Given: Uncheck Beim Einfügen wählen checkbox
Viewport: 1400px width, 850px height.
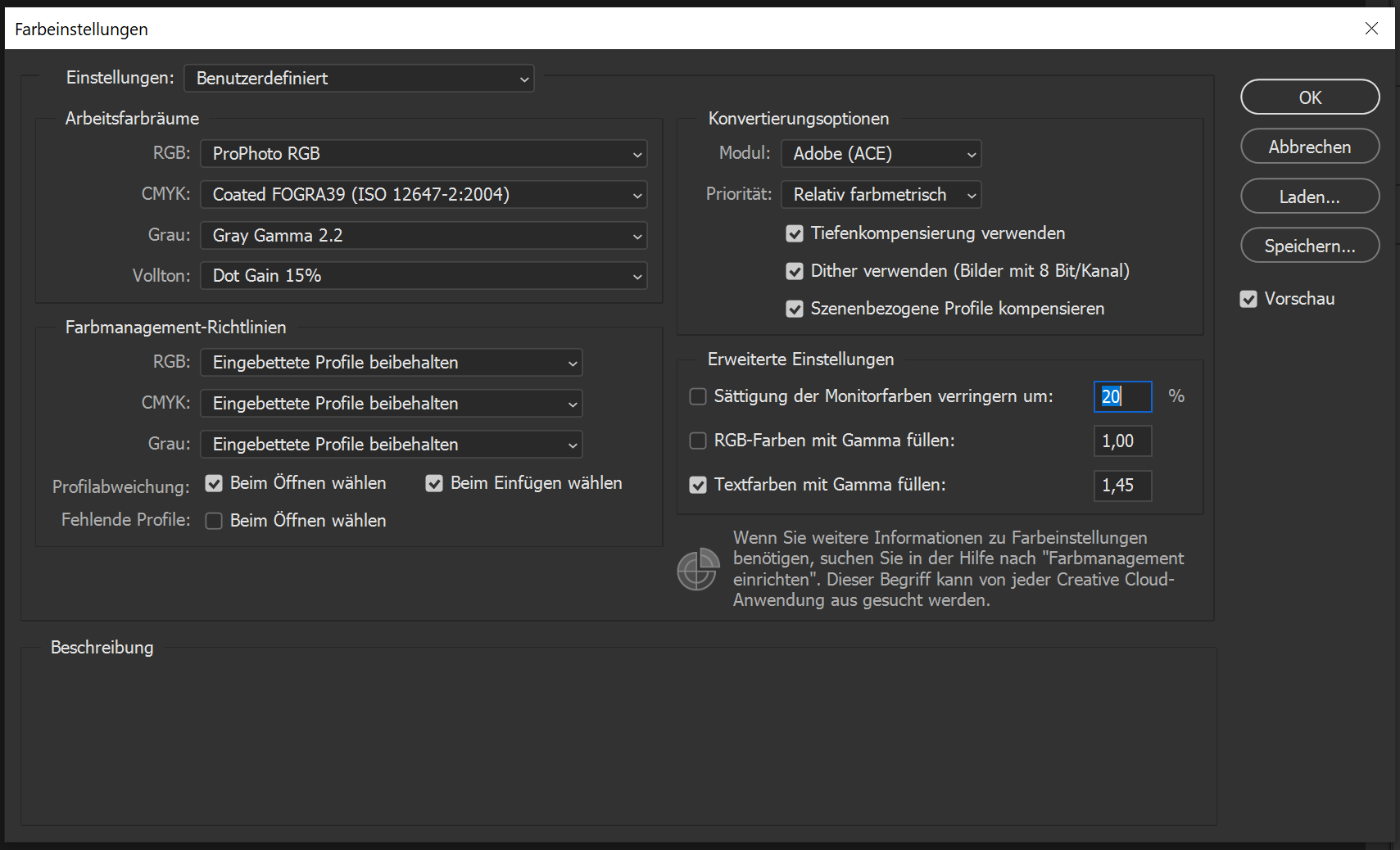Looking at the screenshot, I should point(434,483).
